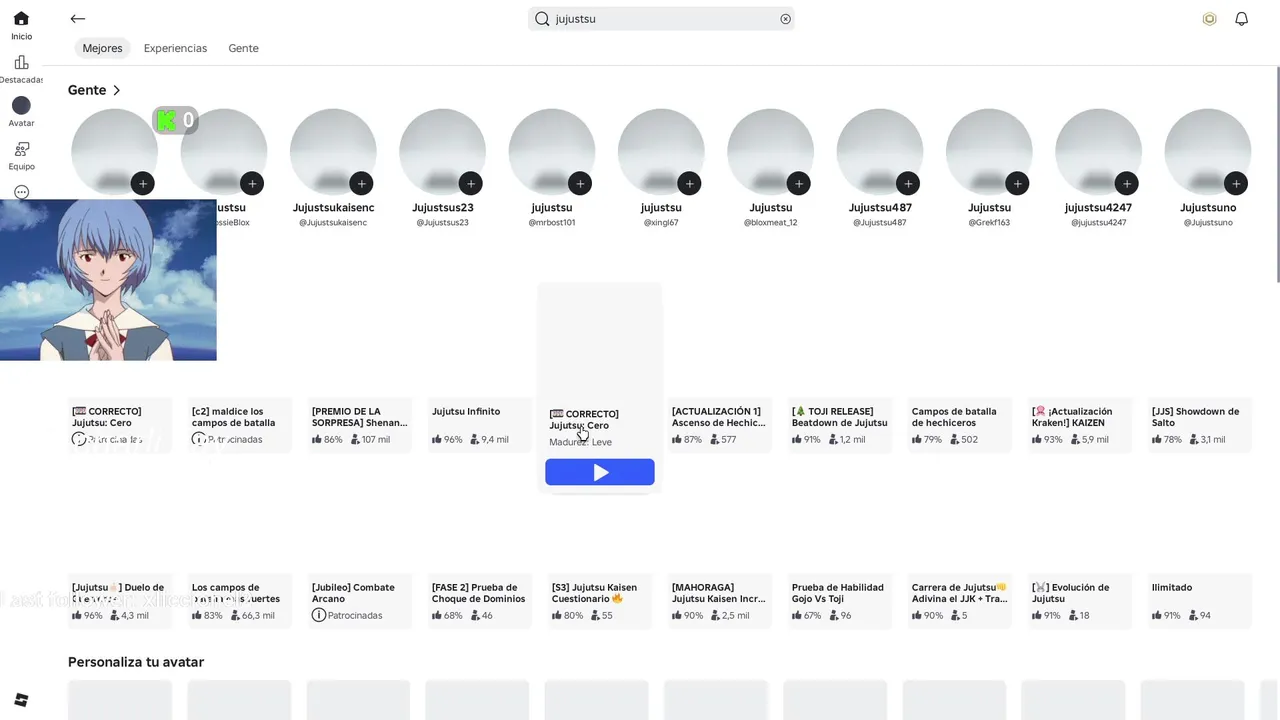
Task: Open the Robux balance icon
Action: click(x=1209, y=19)
